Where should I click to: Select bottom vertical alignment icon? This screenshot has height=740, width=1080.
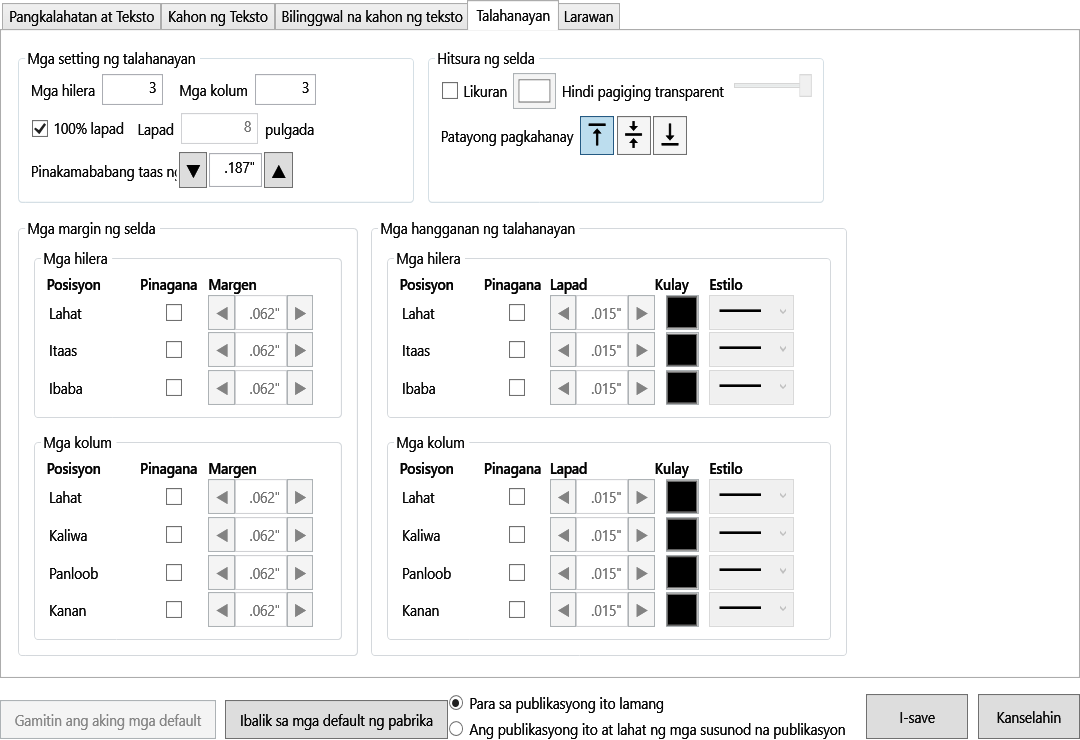[x=669, y=136]
